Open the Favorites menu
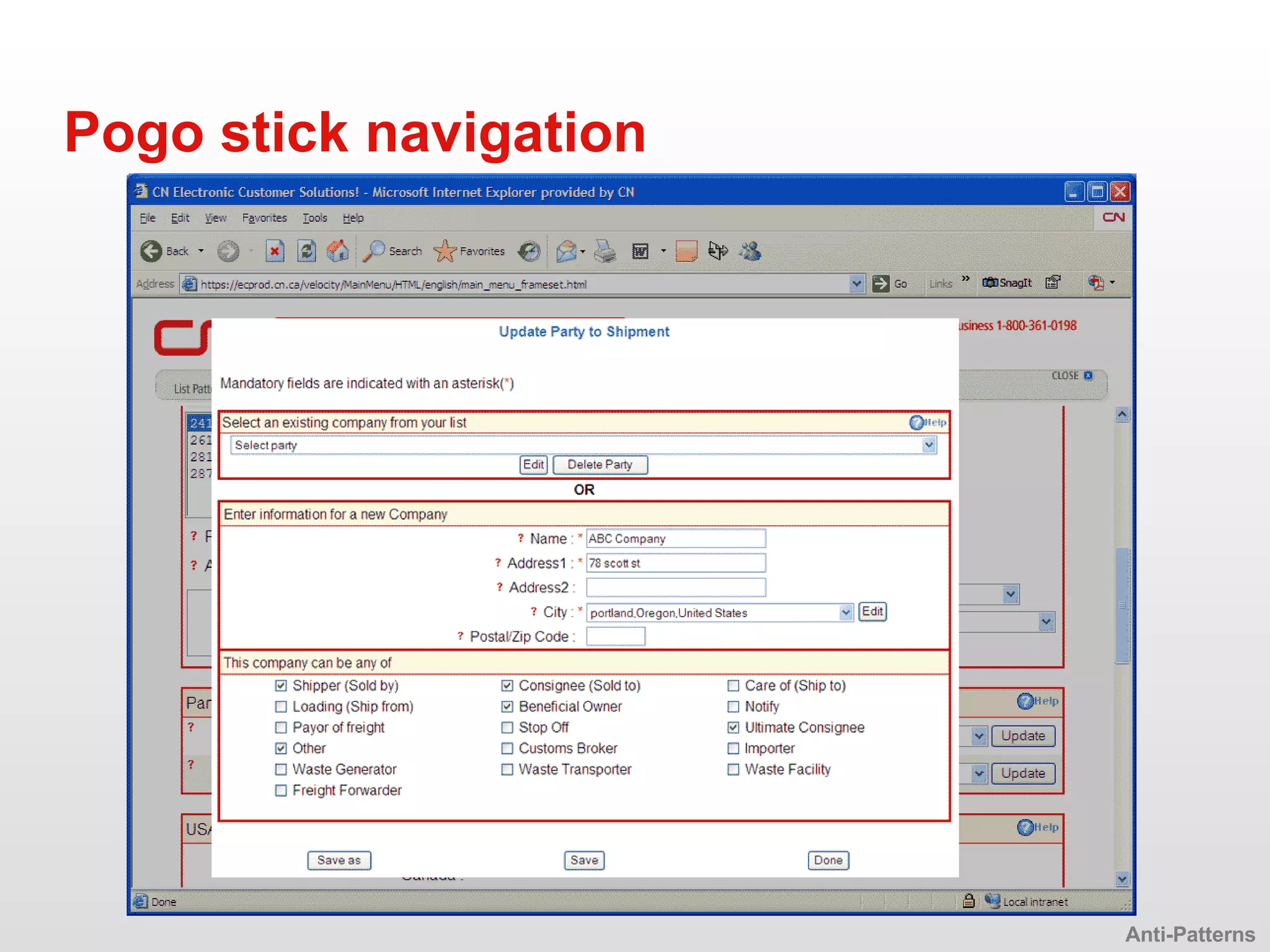The image size is (1270, 952). (x=264, y=218)
